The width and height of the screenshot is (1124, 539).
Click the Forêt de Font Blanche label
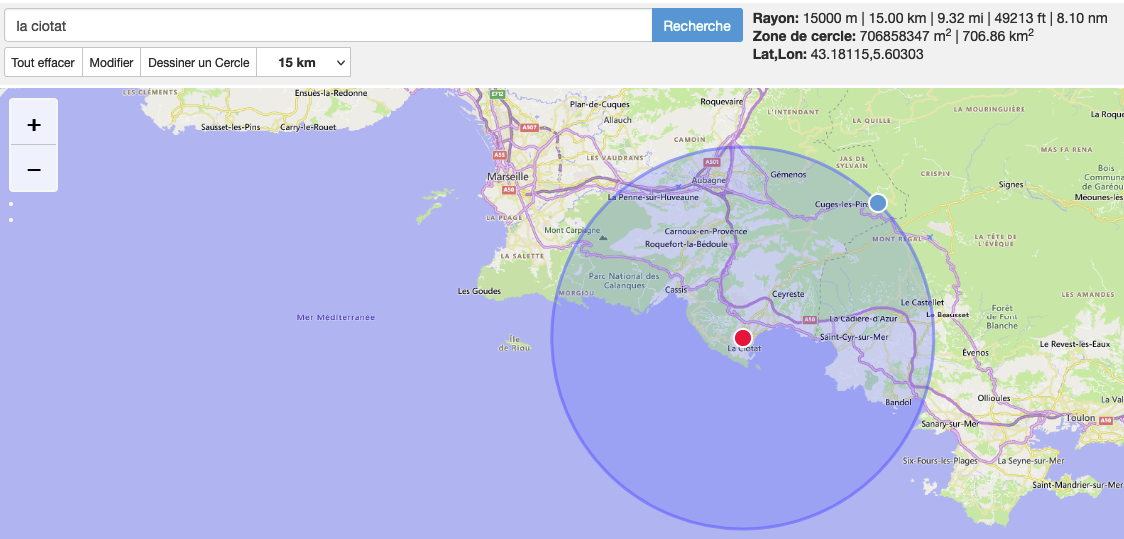point(1001,317)
